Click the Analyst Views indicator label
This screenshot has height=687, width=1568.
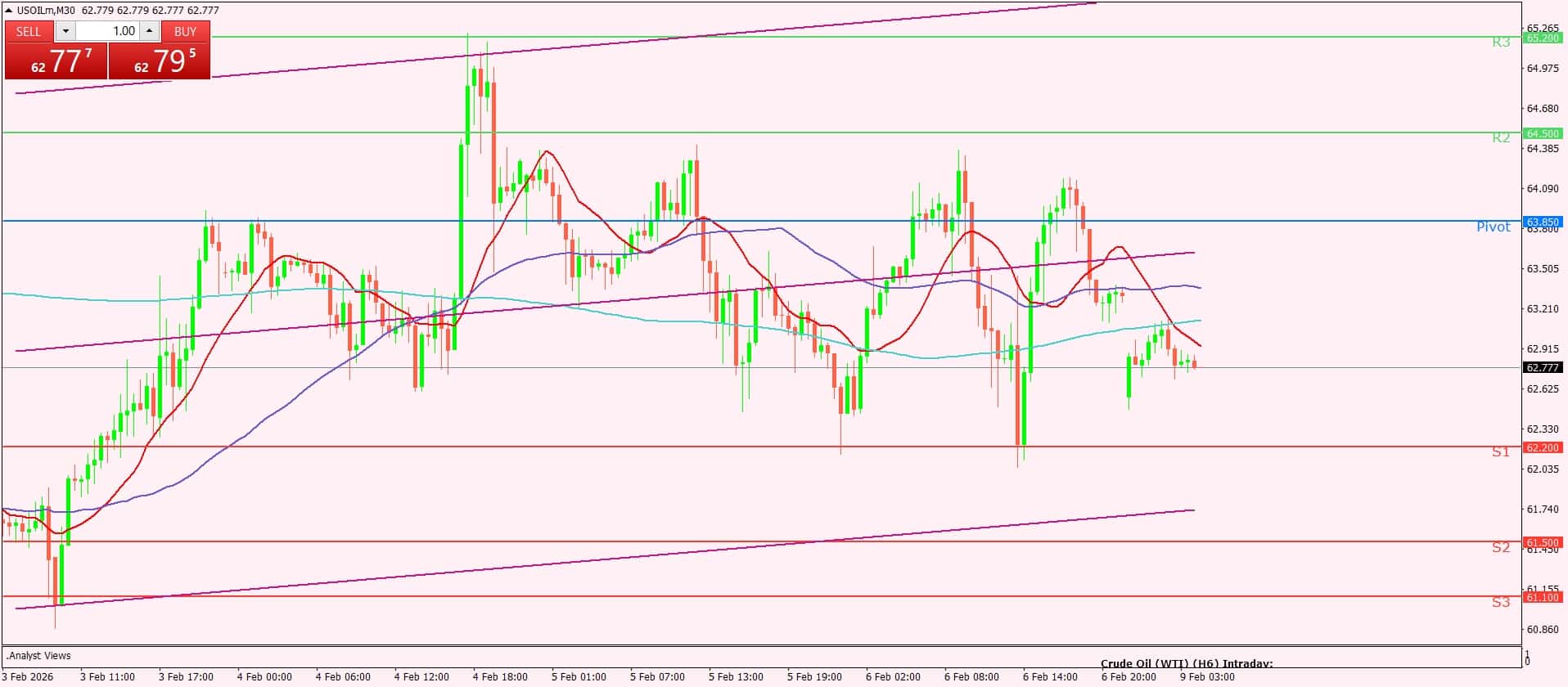[39, 656]
